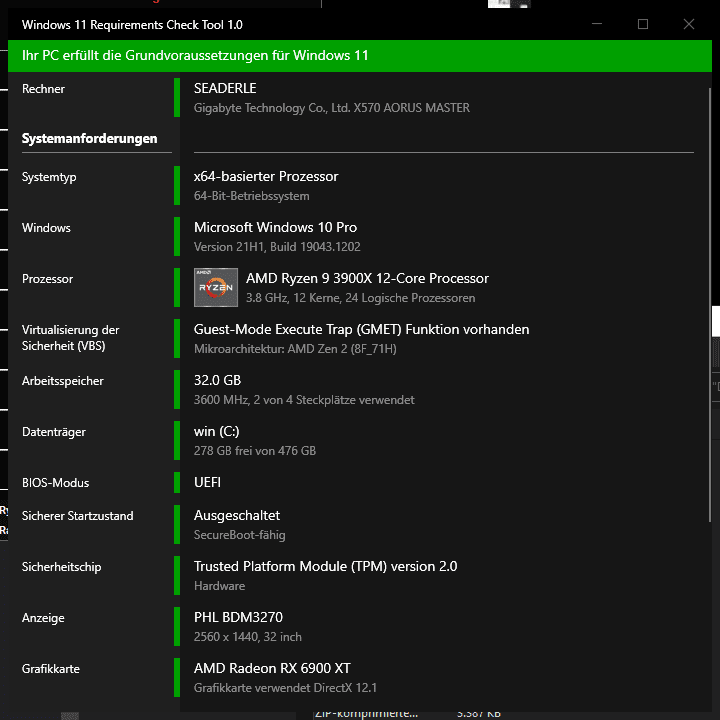Click 'Grafikkarte verwendet DirectX 12.1' text
This screenshot has height=720, width=720.
pyautogui.click(x=285, y=688)
